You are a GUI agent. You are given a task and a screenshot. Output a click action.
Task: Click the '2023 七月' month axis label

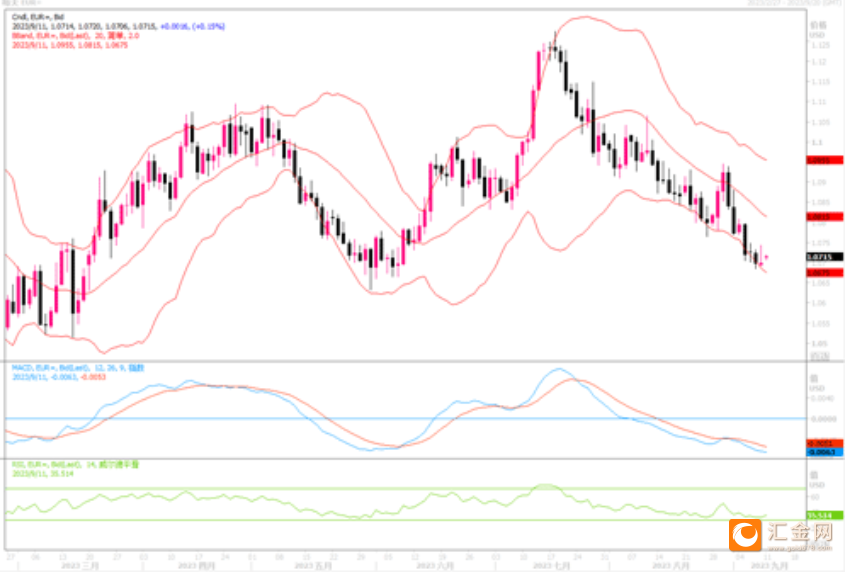(551, 566)
